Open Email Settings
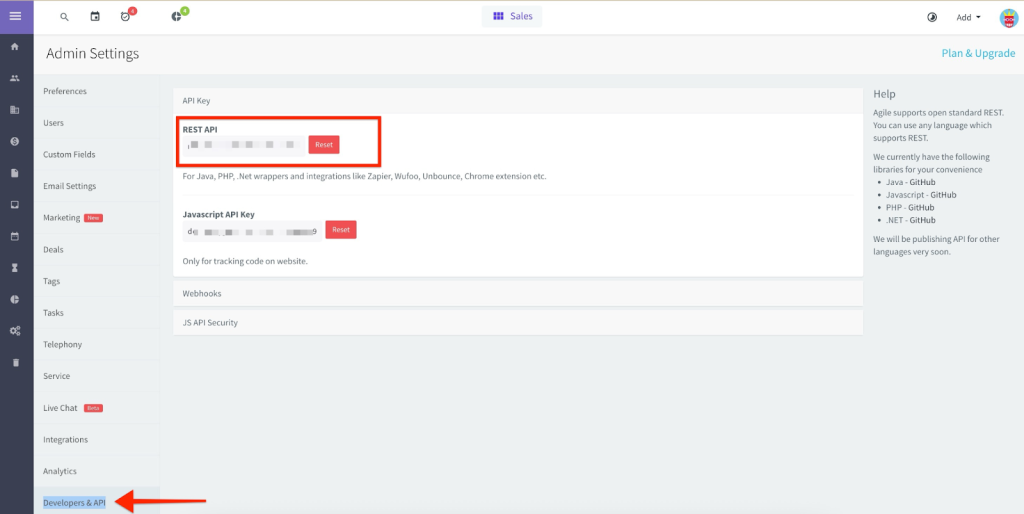 (96, 186)
